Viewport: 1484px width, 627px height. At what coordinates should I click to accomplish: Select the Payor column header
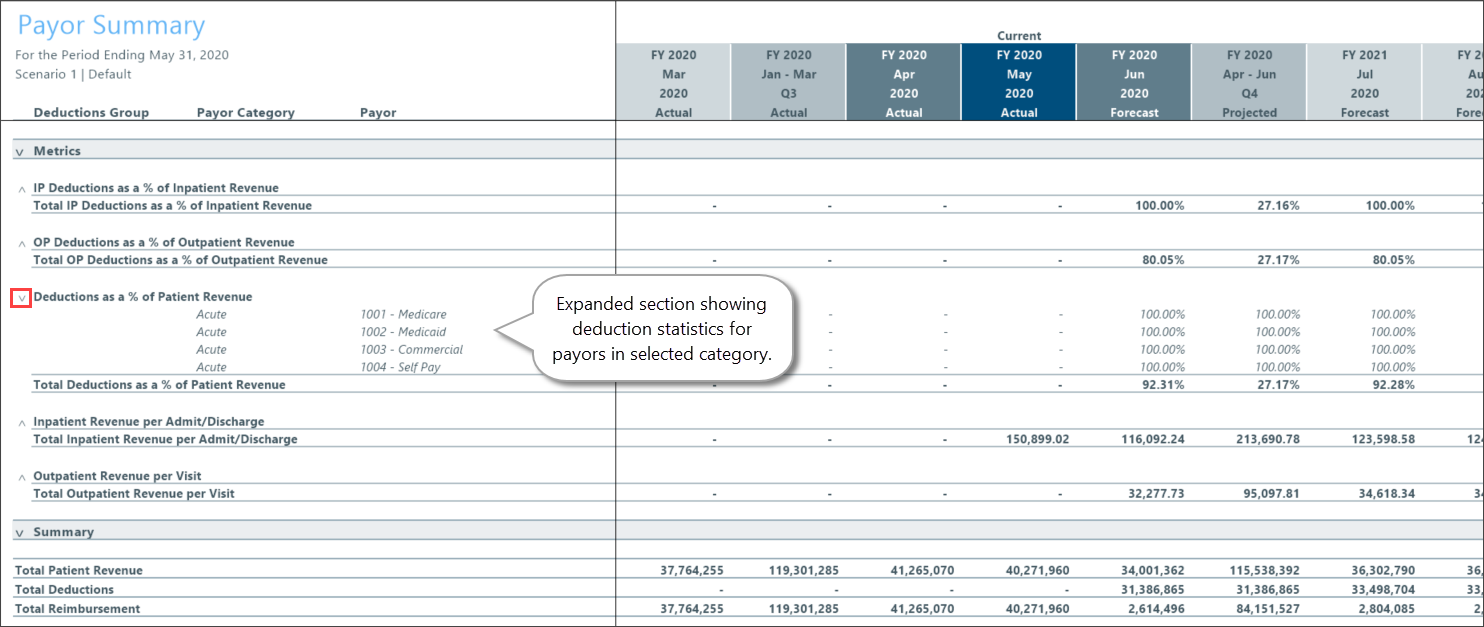(x=378, y=113)
